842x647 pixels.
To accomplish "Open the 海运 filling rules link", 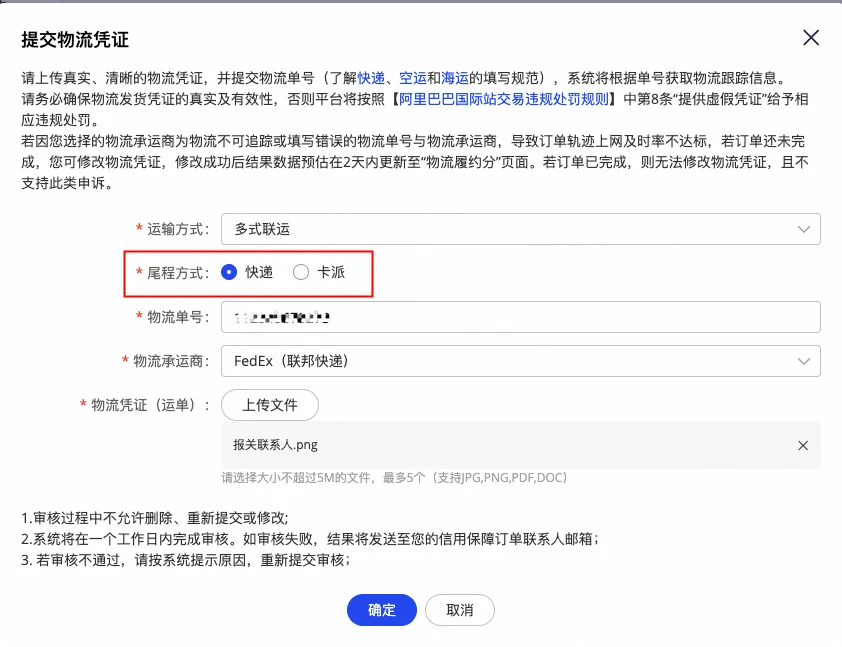I will click(455, 77).
